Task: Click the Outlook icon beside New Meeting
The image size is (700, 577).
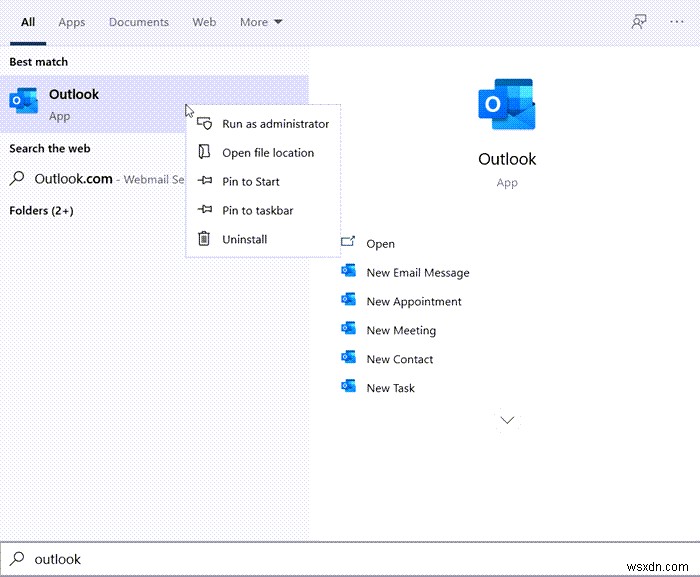Action: tap(348, 328)
